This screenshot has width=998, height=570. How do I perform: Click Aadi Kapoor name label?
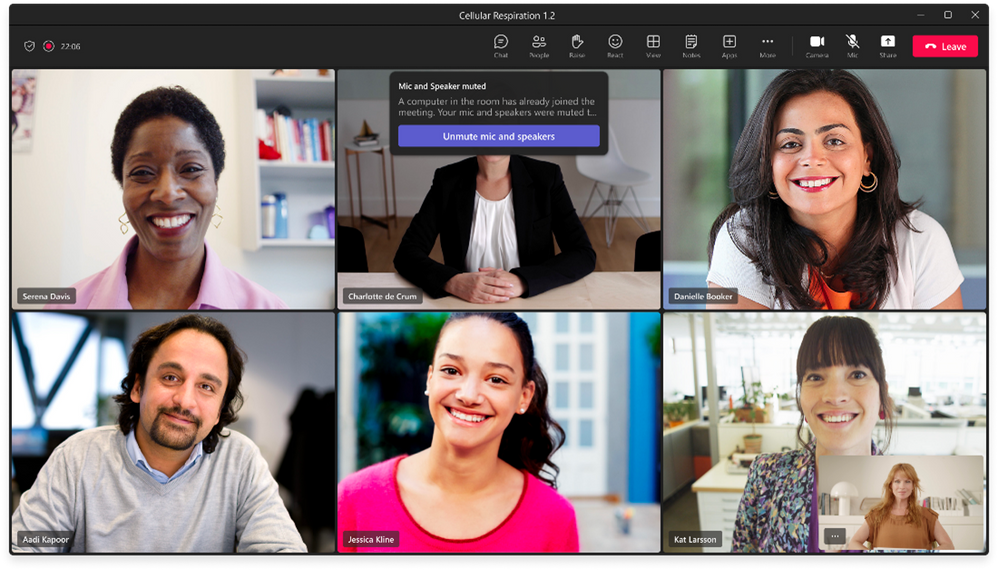pos(46,539)
